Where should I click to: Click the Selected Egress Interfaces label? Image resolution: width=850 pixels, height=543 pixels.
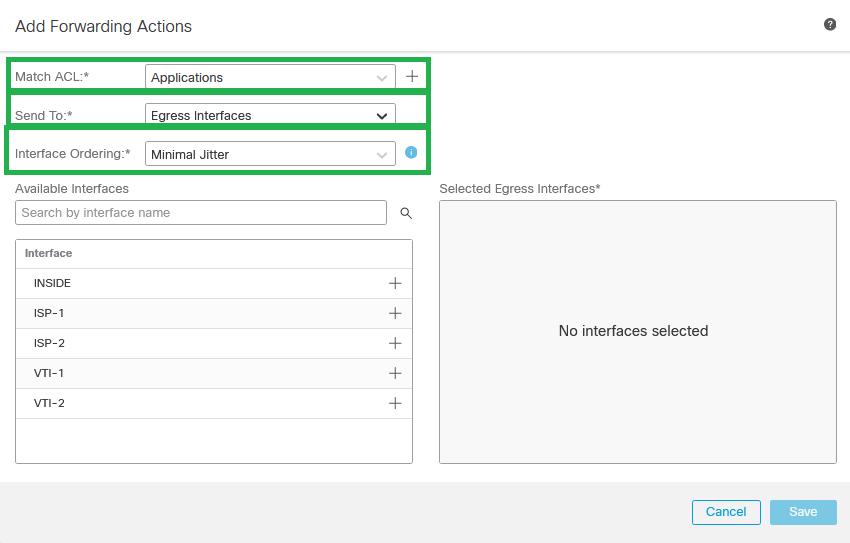(519, 189)
